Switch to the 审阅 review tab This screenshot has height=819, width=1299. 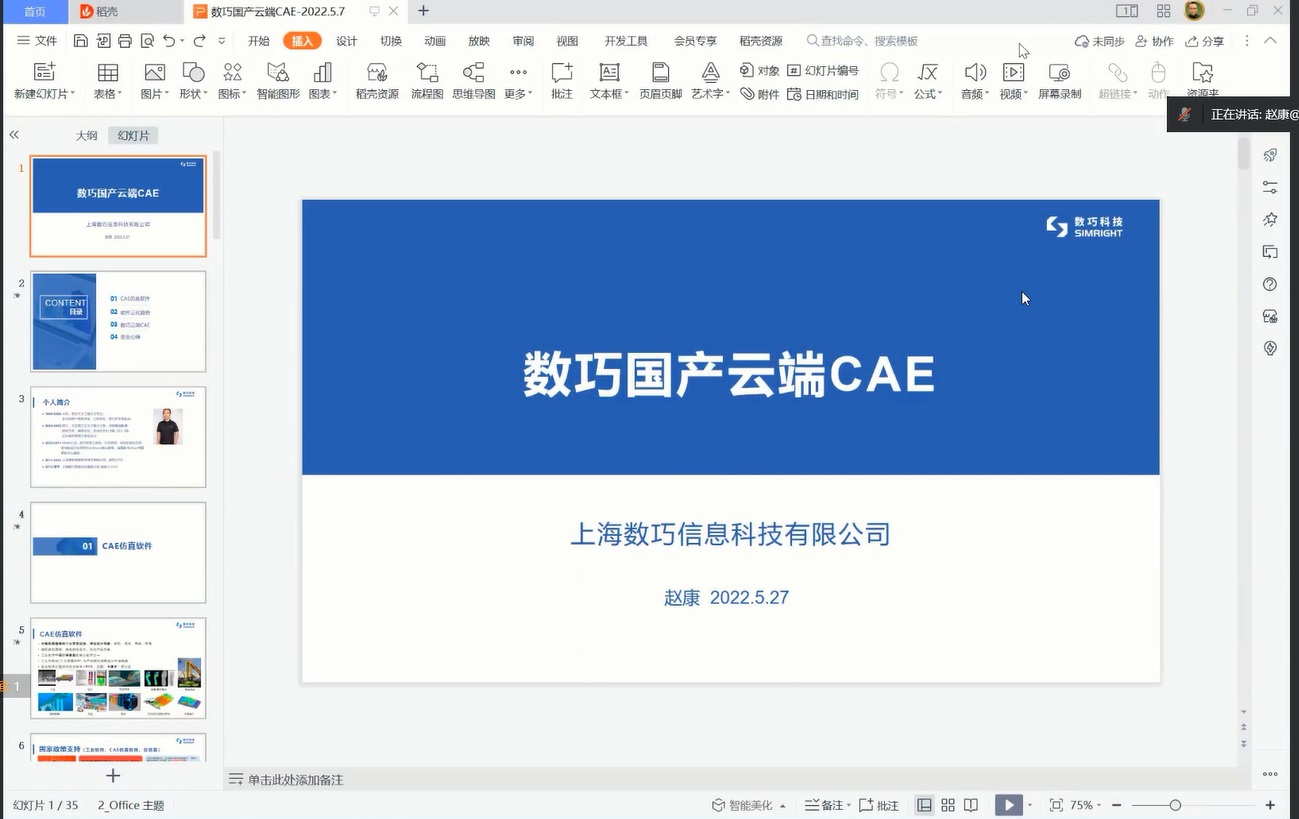(x=523, y=41)
